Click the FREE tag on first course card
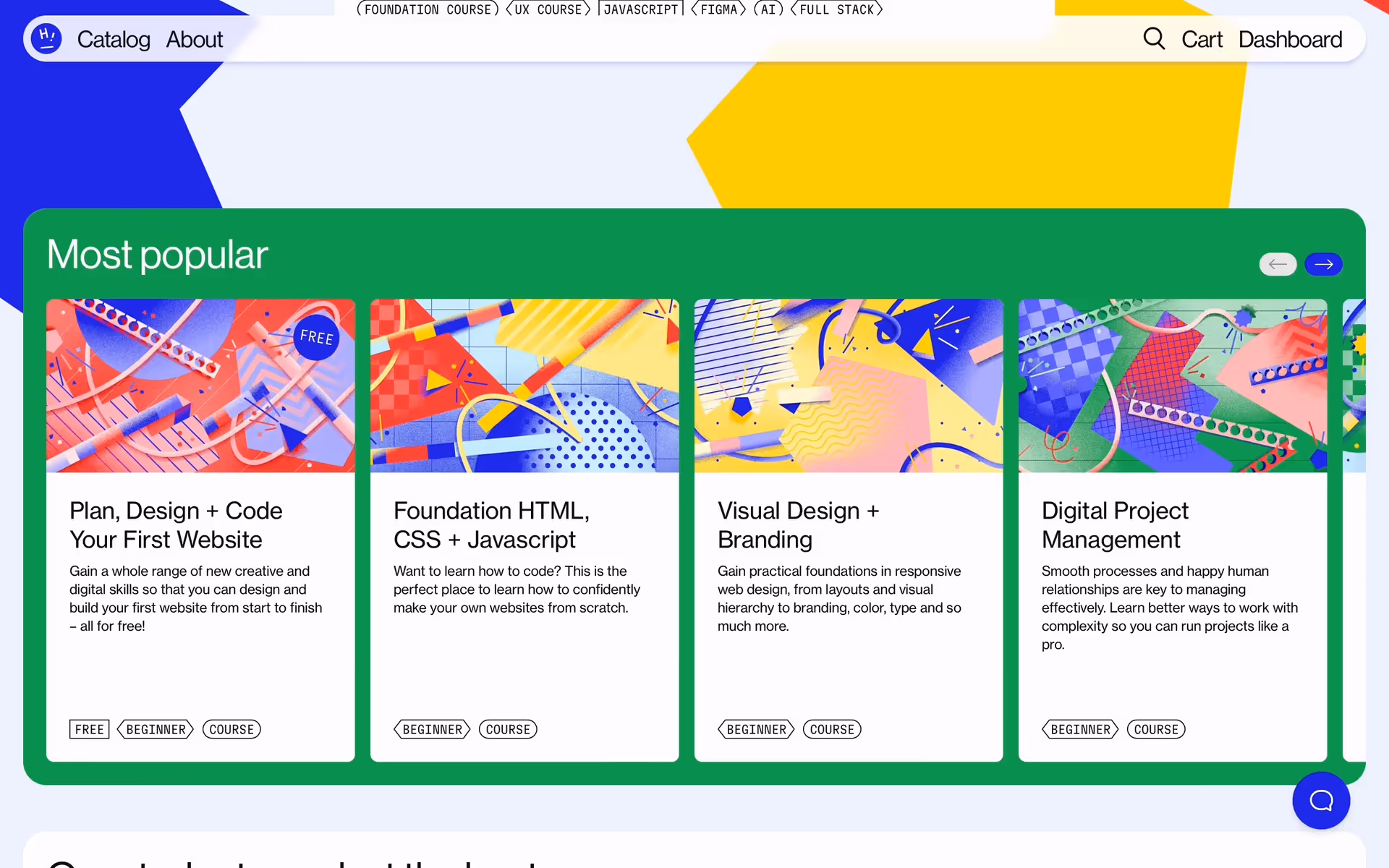 coord(89,729)
